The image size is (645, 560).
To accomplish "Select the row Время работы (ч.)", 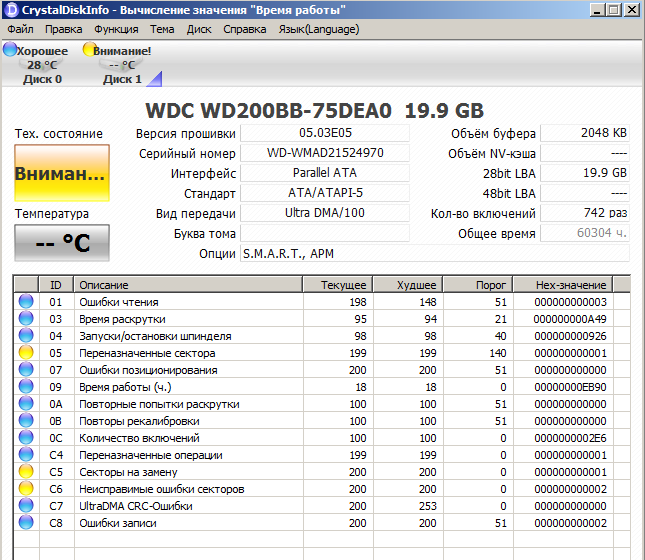I will tap(322, 386).
